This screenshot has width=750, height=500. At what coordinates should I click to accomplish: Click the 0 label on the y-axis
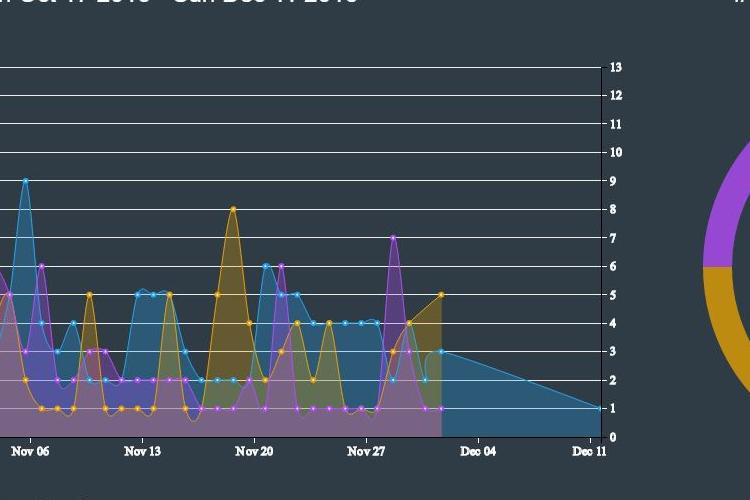point(613,437)
